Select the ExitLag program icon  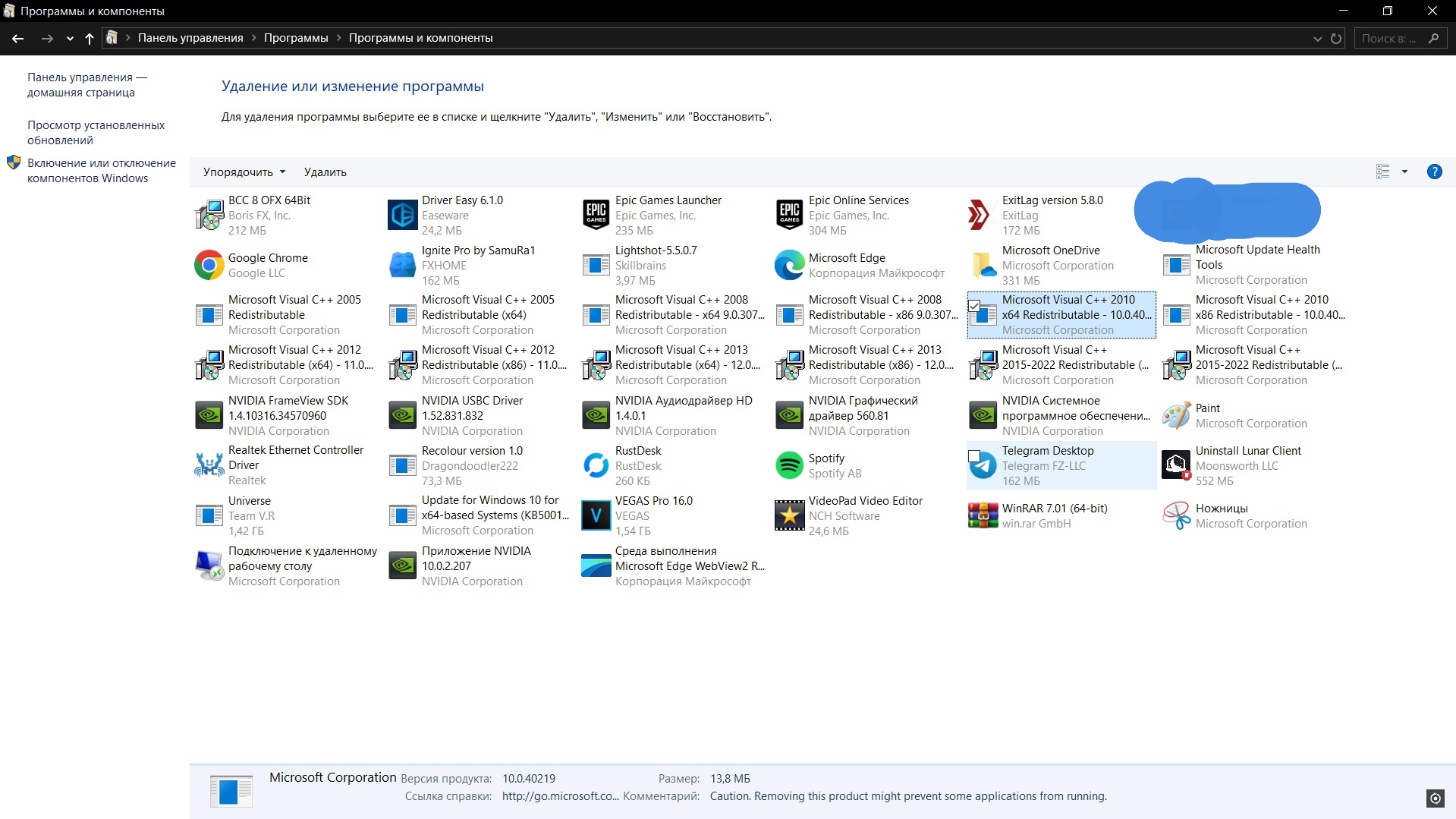pos(983,215)
